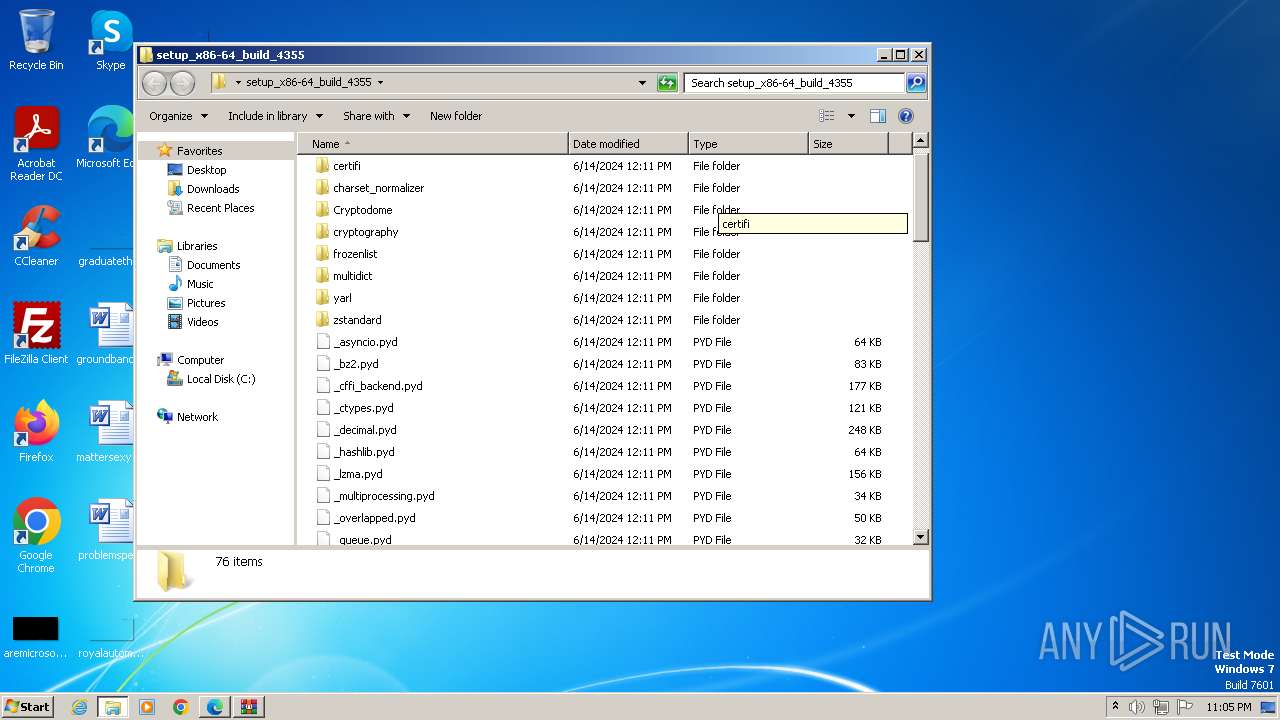Open FileZilla Client desktop icon

[x=36, y=334]
